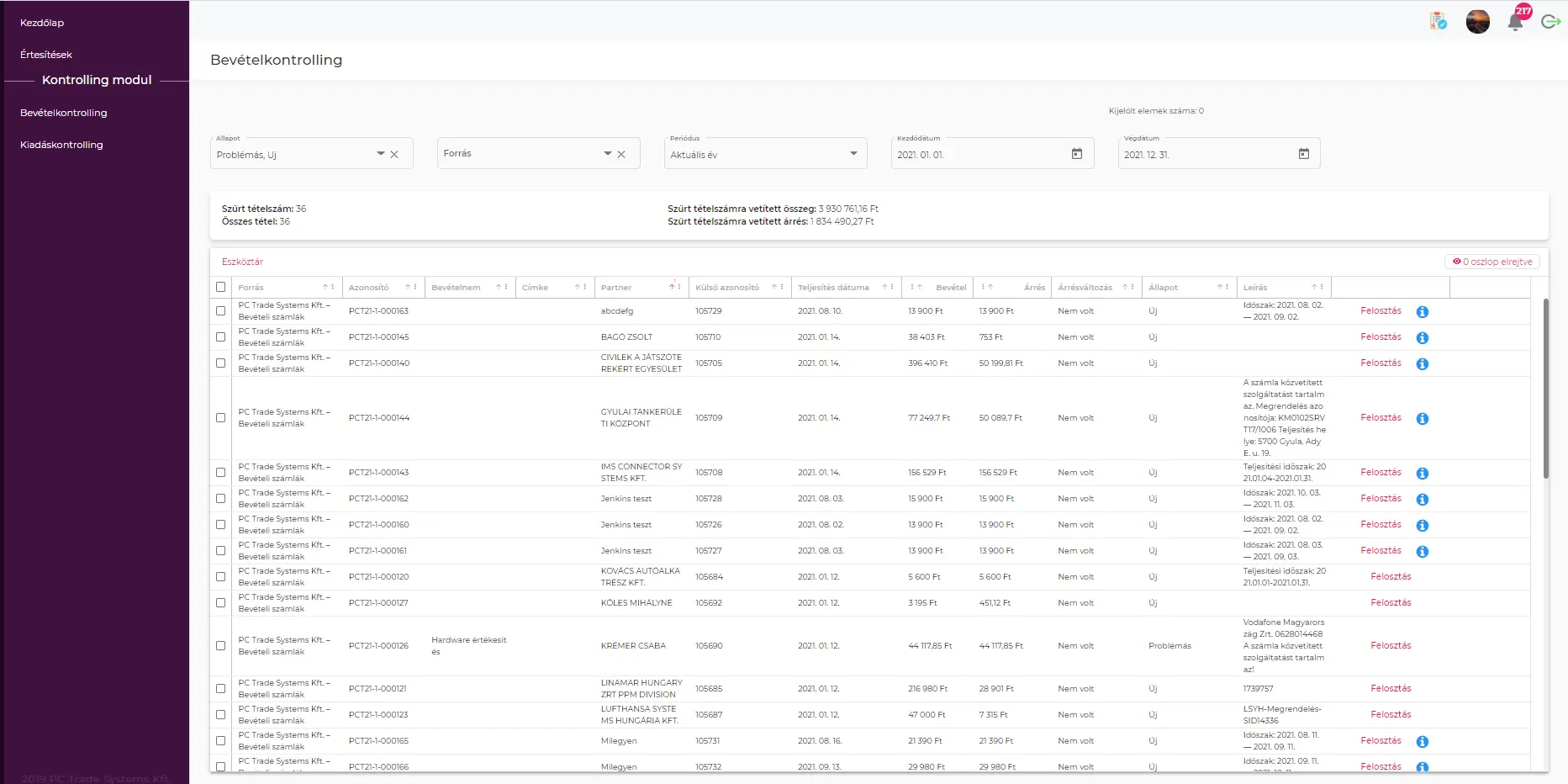
Task: Select the checkbox for PCT21-1-000145
Action: tap(220, 336)
